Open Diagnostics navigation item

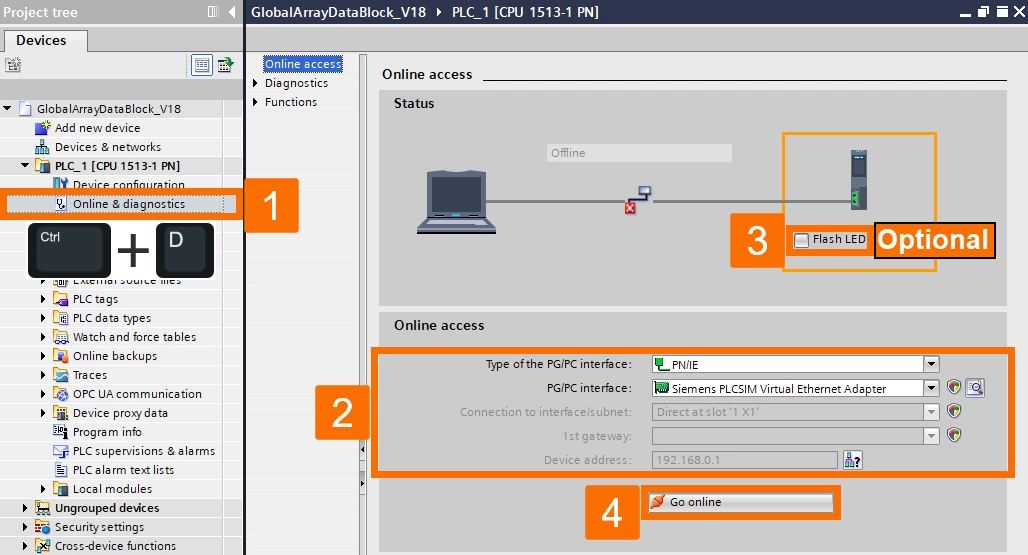[296, 83]
